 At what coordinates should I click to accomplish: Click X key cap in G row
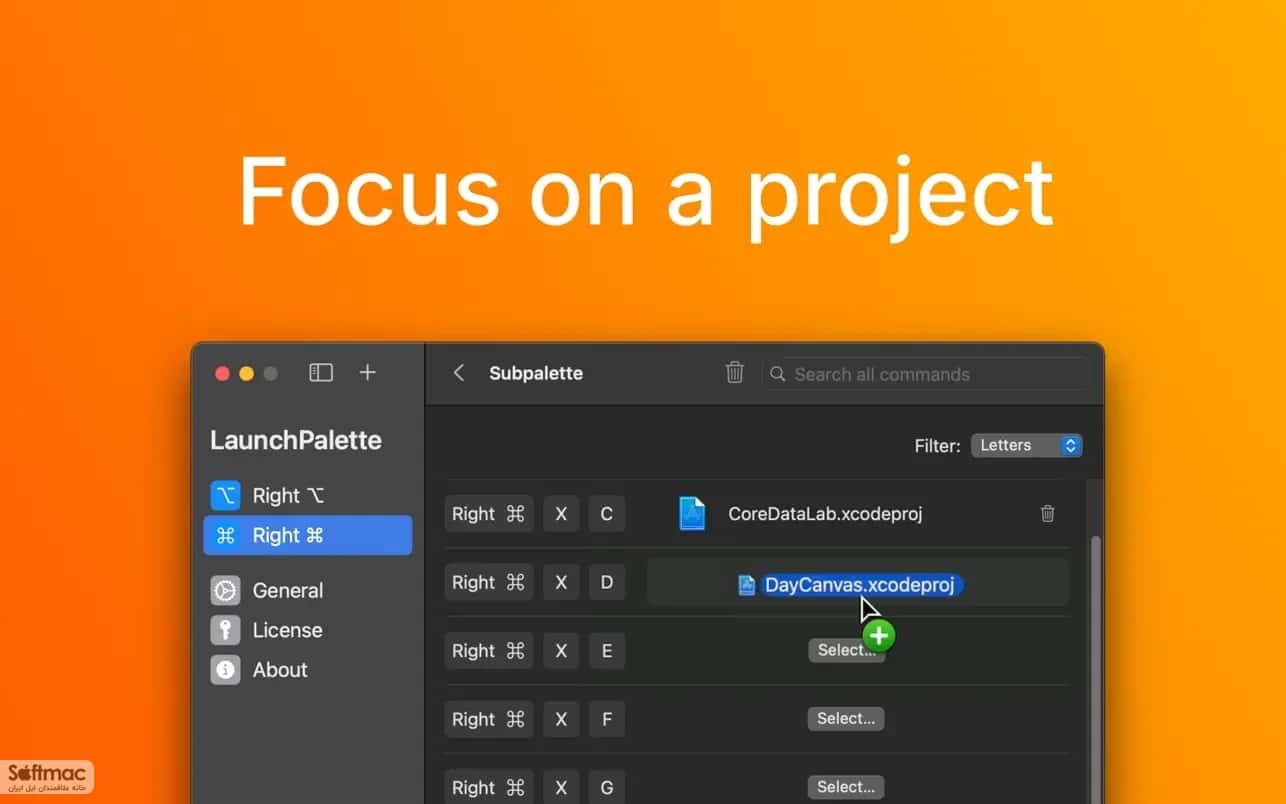(561, 787)
